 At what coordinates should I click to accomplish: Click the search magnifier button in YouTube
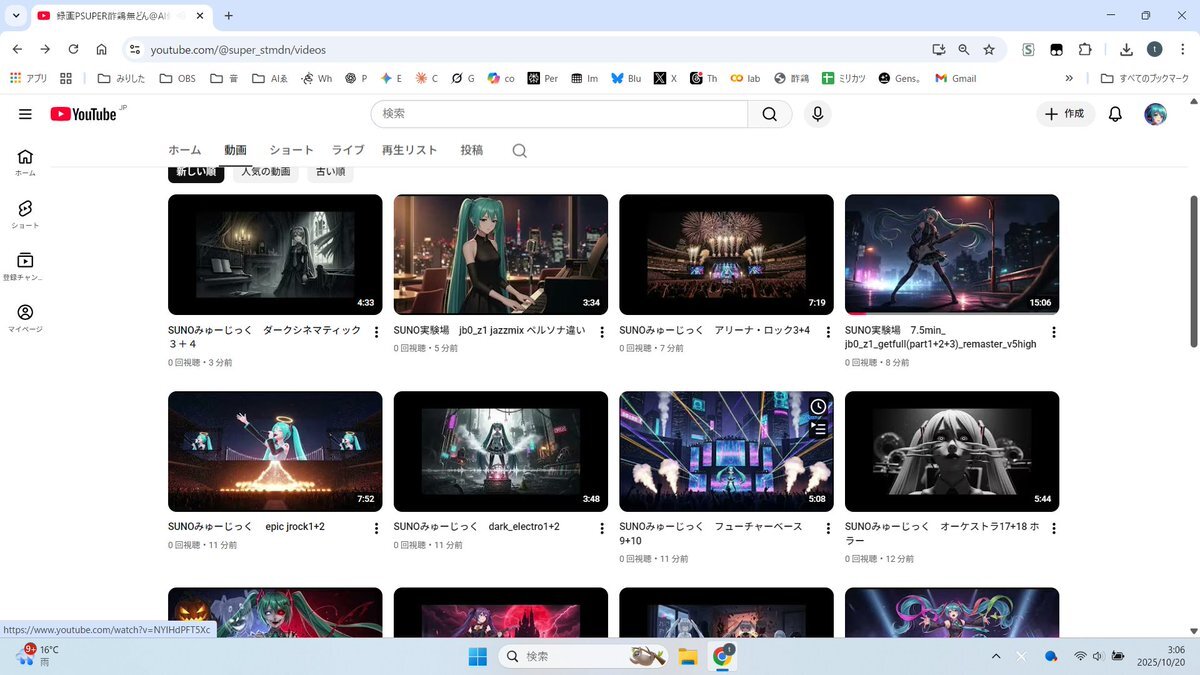769,114
